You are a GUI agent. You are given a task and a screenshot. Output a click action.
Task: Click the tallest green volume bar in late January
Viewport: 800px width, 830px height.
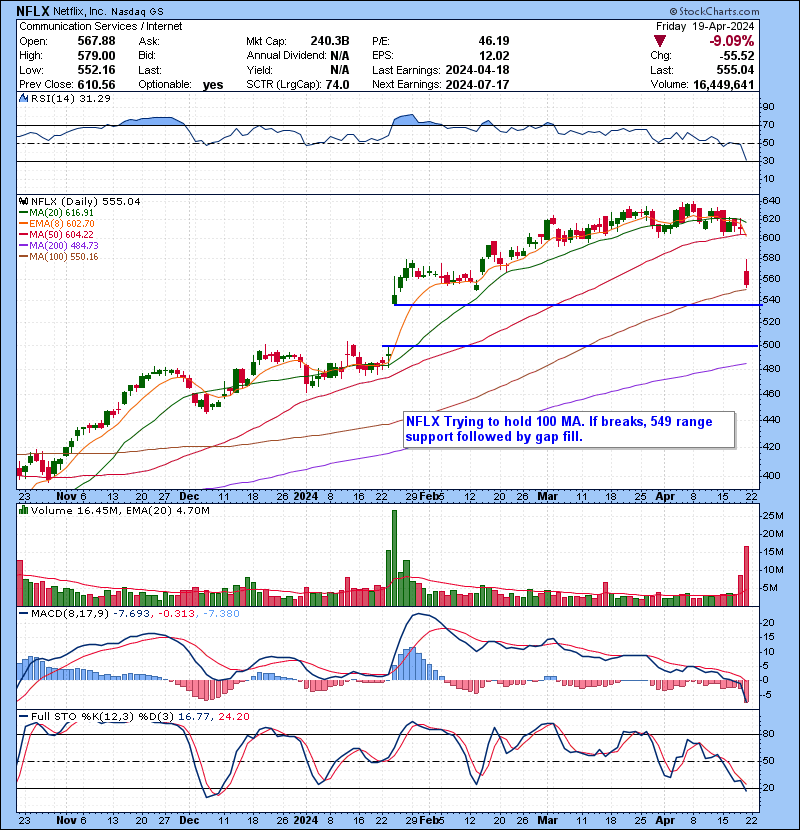coord(394,558)
